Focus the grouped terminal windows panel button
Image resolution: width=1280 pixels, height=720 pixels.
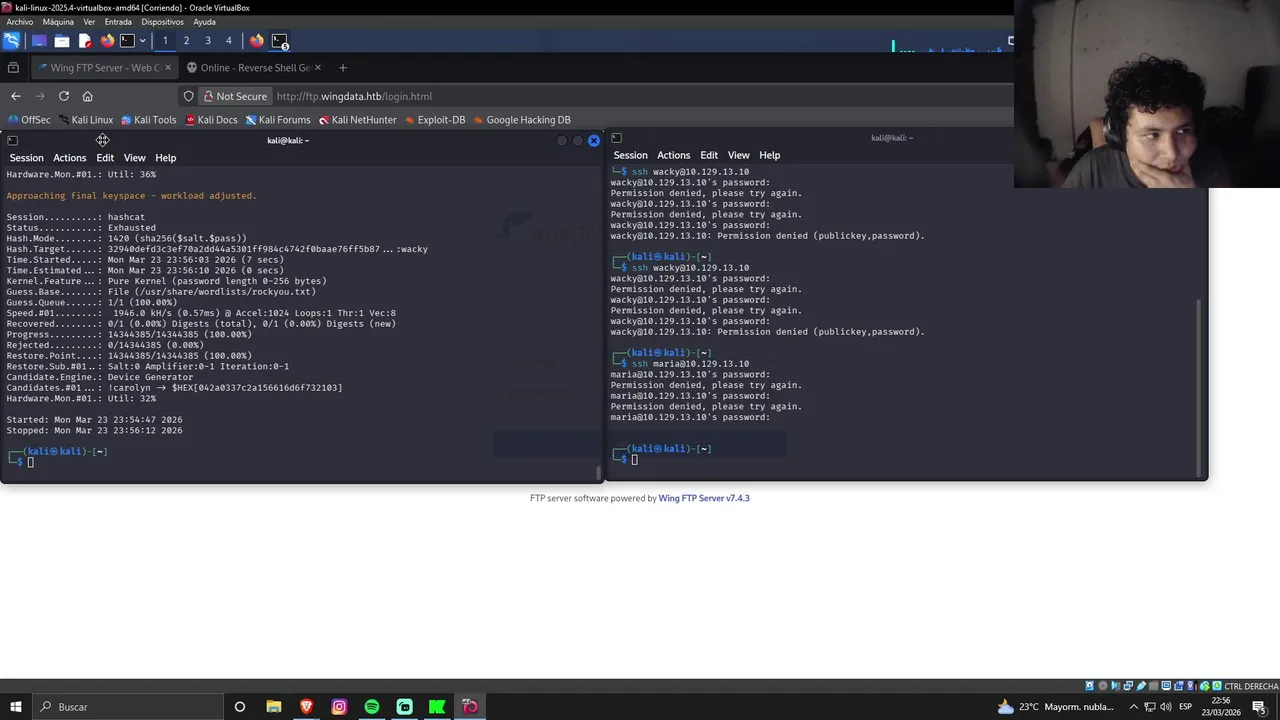tap(280, 41)
